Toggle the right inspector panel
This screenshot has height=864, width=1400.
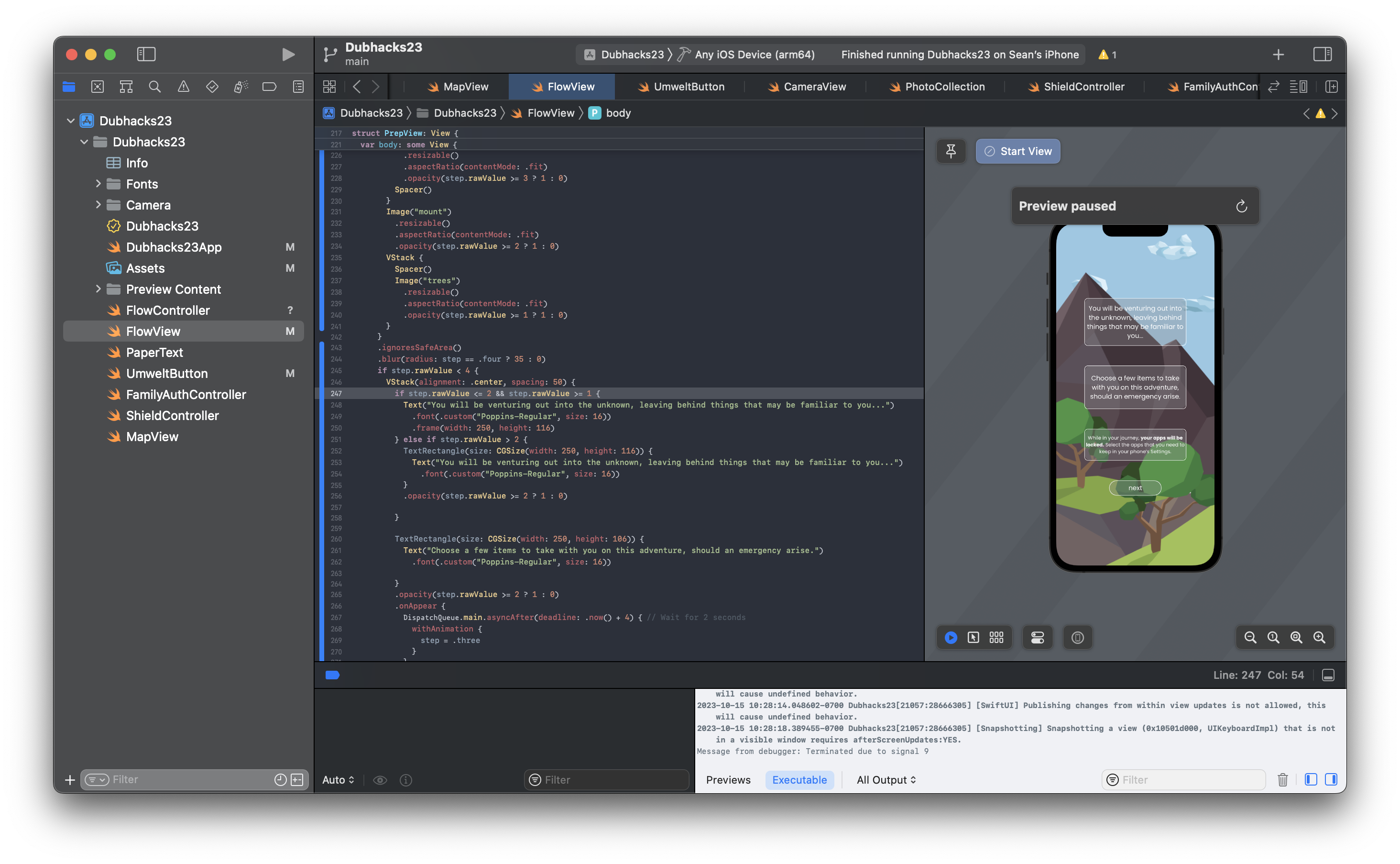pos(1323,54)
